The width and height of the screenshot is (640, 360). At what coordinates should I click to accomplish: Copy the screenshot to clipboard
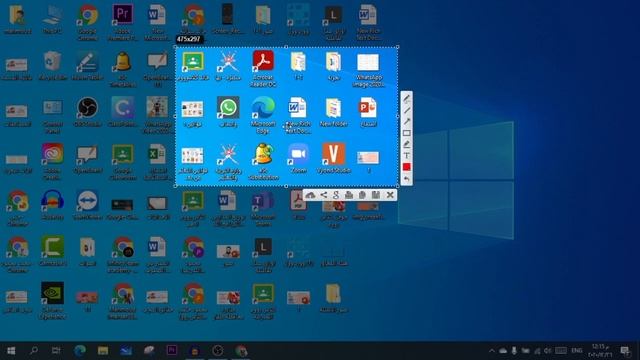tap(362, 195)
